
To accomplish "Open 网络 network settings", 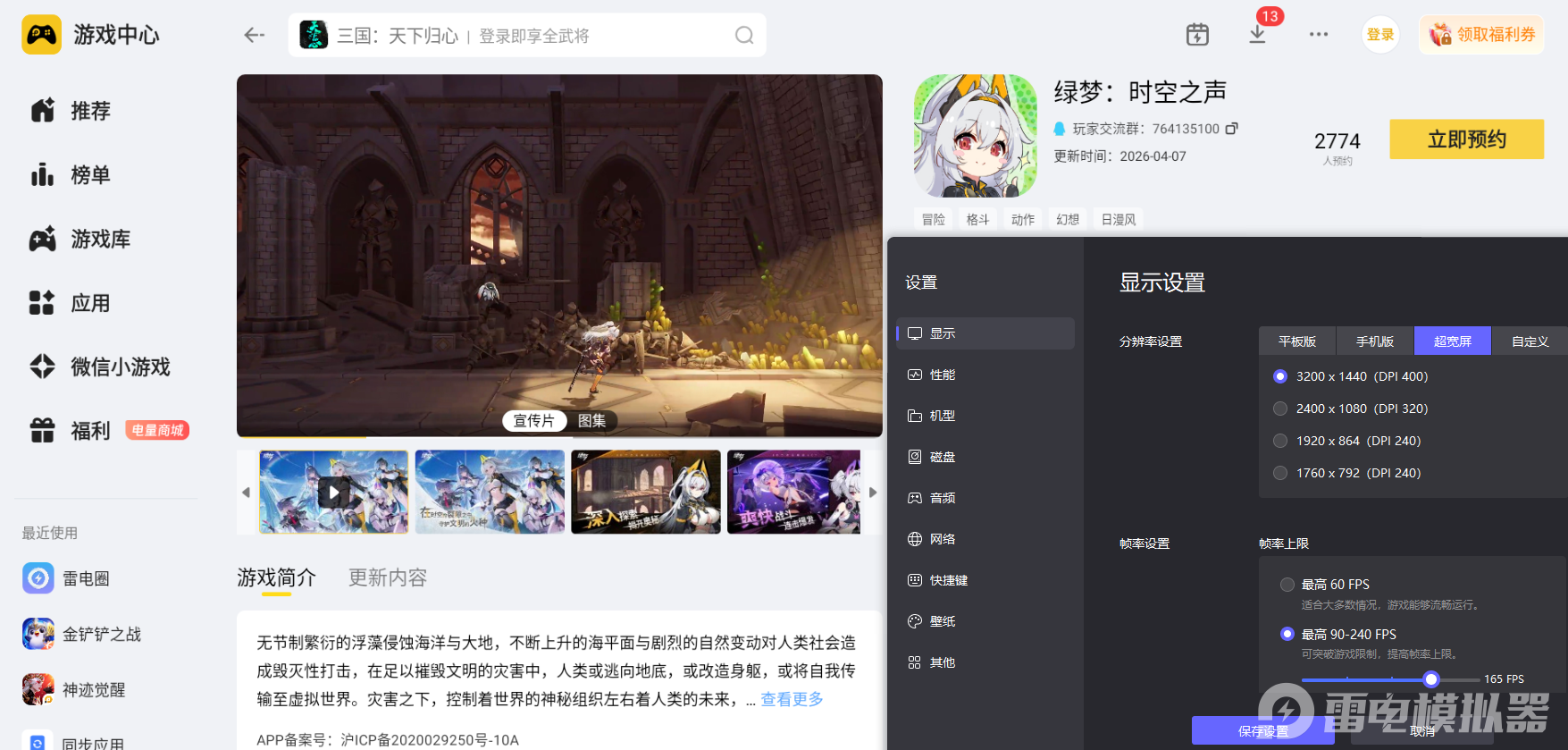I will (985, 539).
